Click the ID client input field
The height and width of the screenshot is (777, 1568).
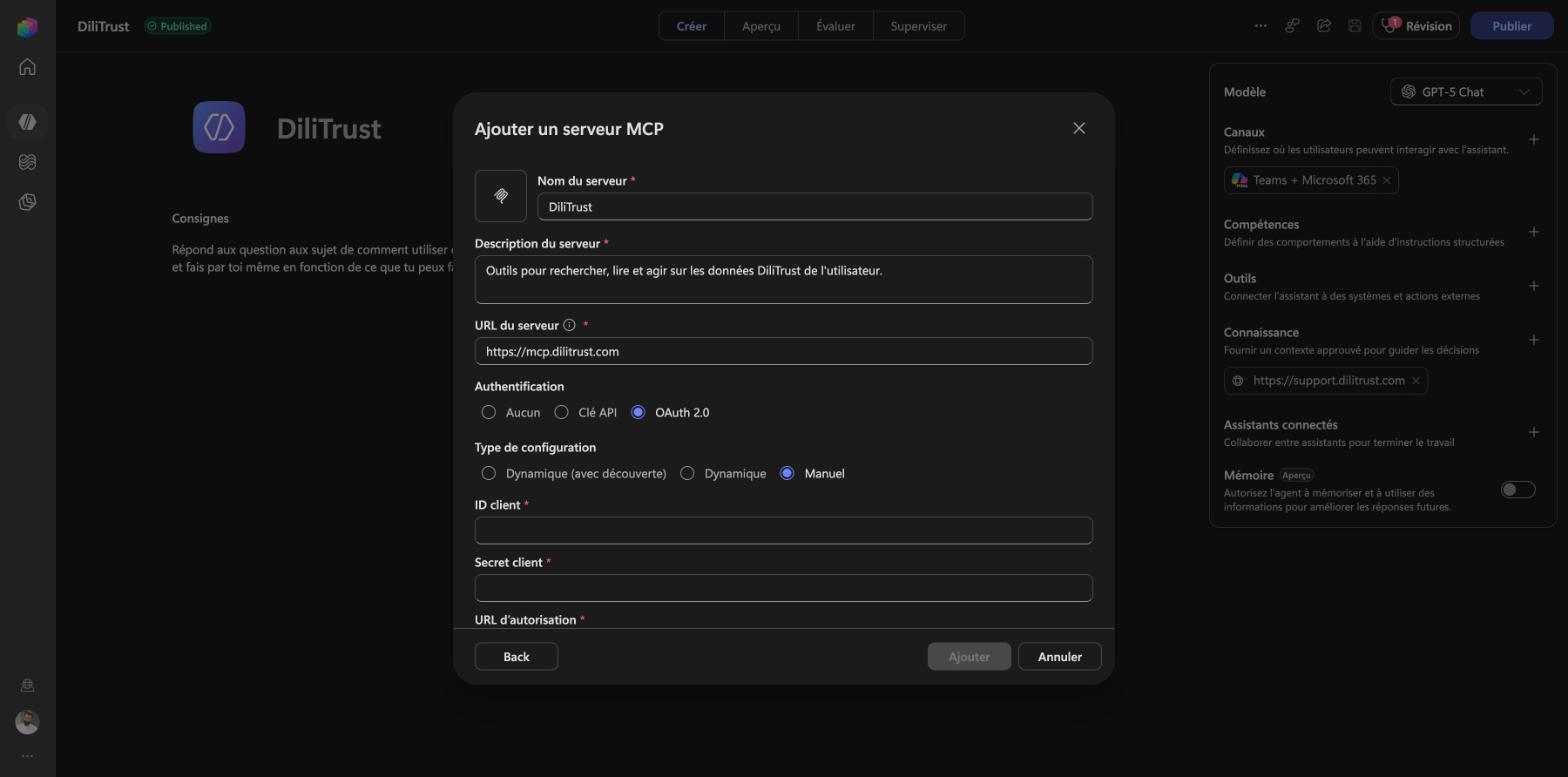coord(783,531)
